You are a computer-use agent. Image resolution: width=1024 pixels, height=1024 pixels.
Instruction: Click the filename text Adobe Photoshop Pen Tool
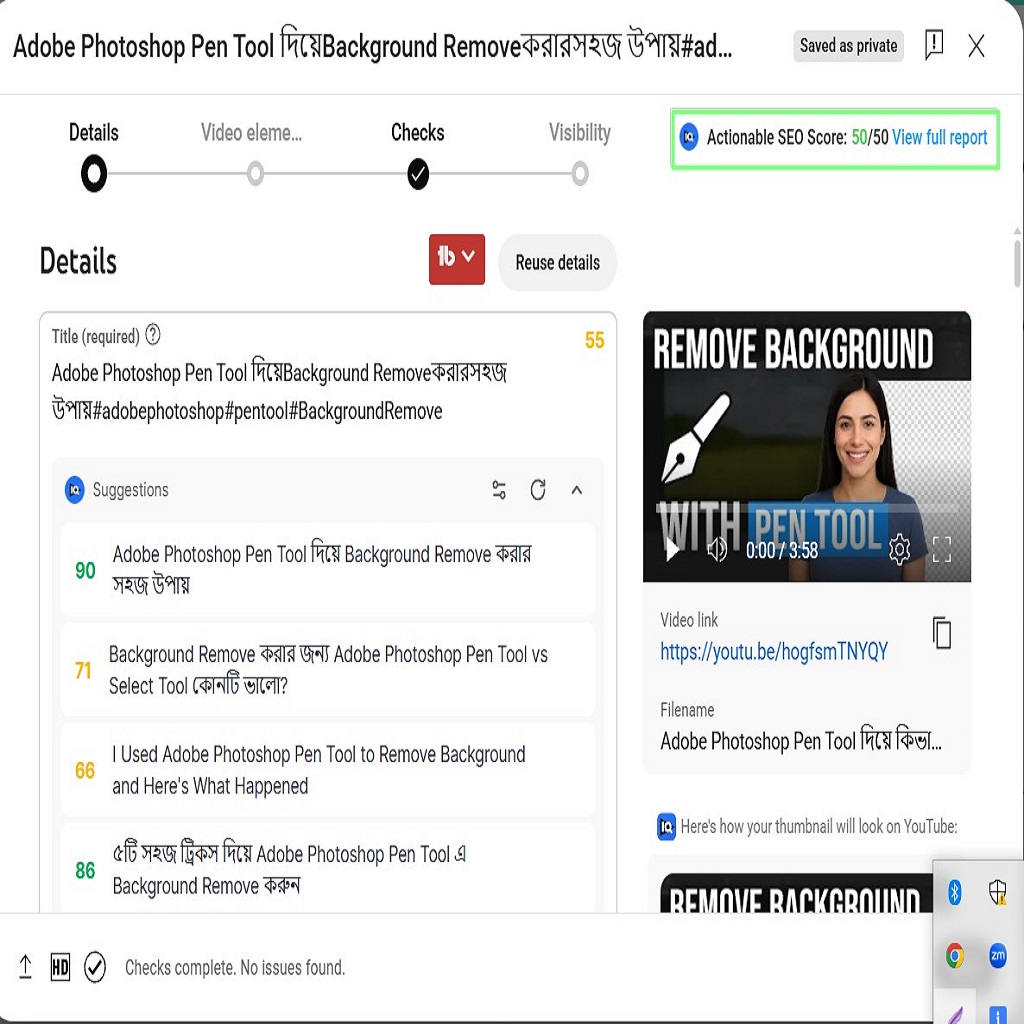[801, 741]
